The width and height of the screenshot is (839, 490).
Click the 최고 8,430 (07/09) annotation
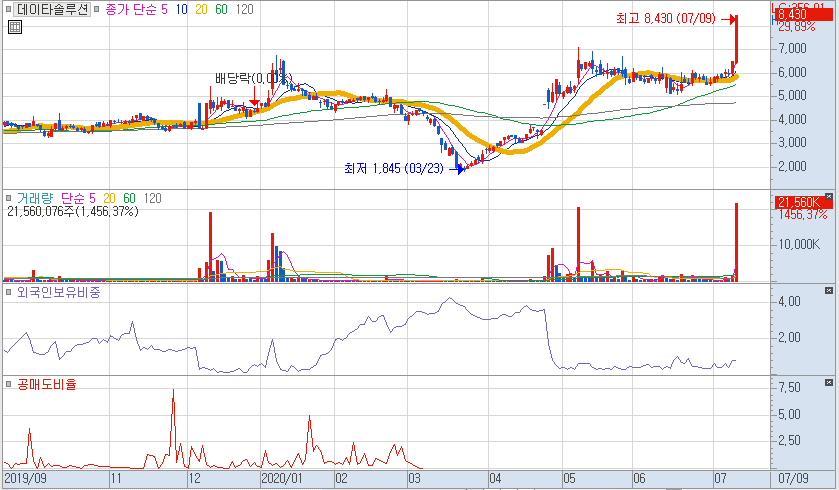pyautogui.click(x=666, y=18)
